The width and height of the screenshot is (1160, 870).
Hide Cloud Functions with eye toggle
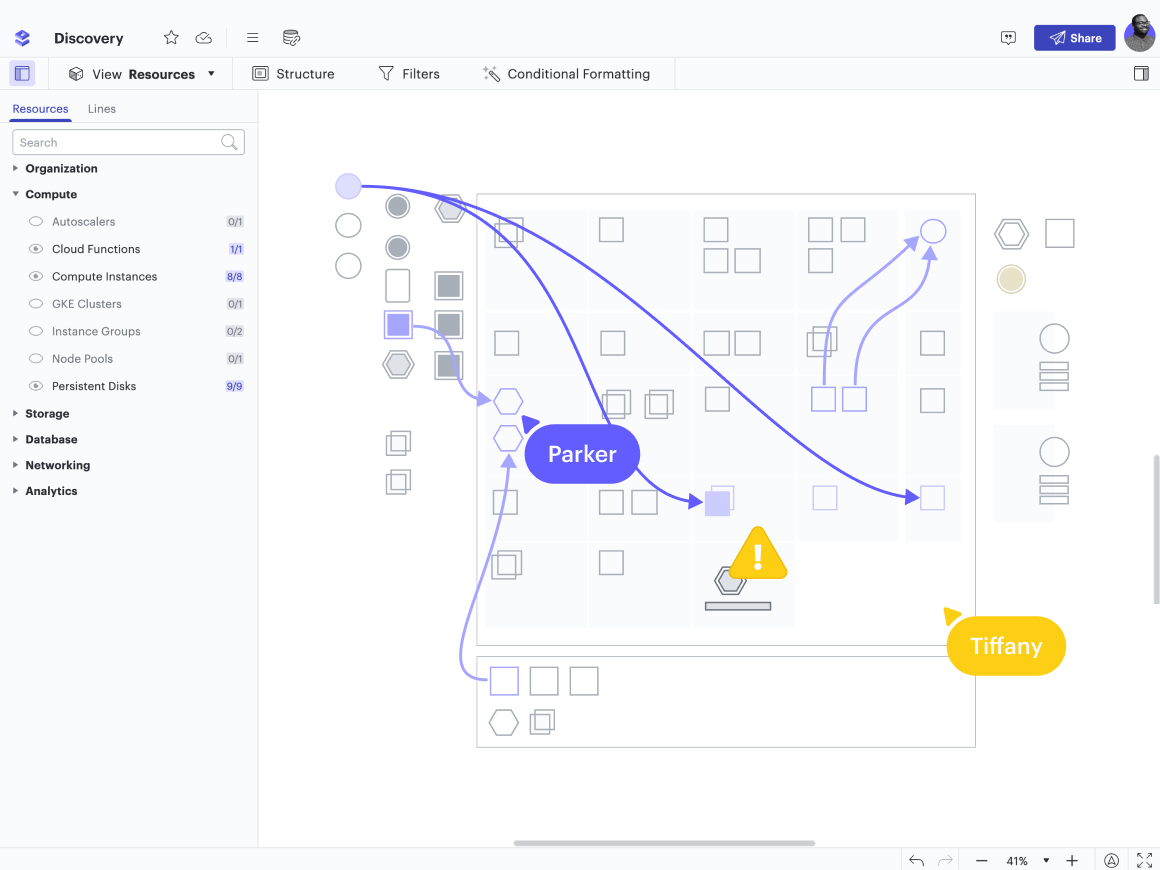click(x=36, y=249)
